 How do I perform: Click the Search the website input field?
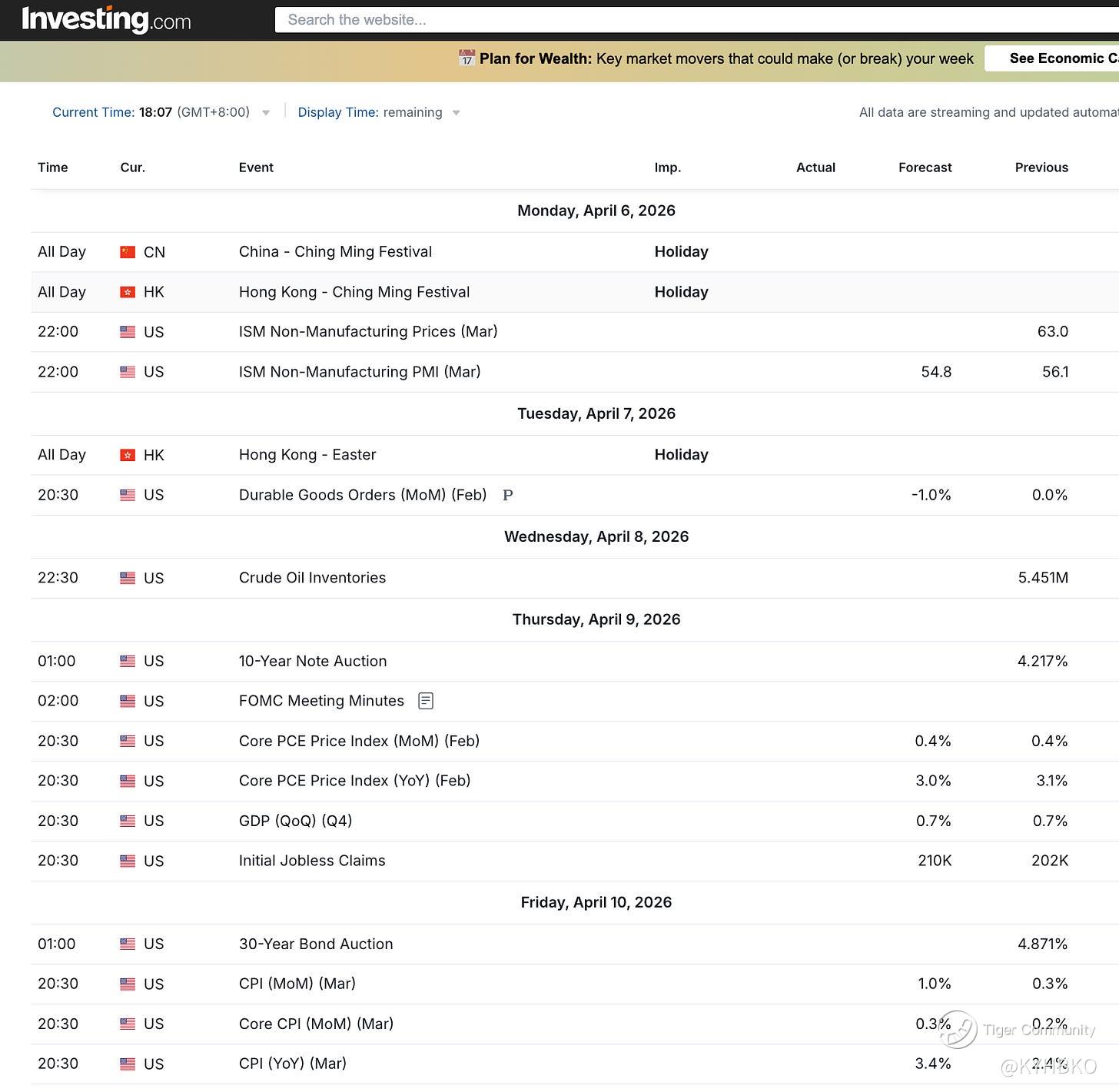point(692,20)
